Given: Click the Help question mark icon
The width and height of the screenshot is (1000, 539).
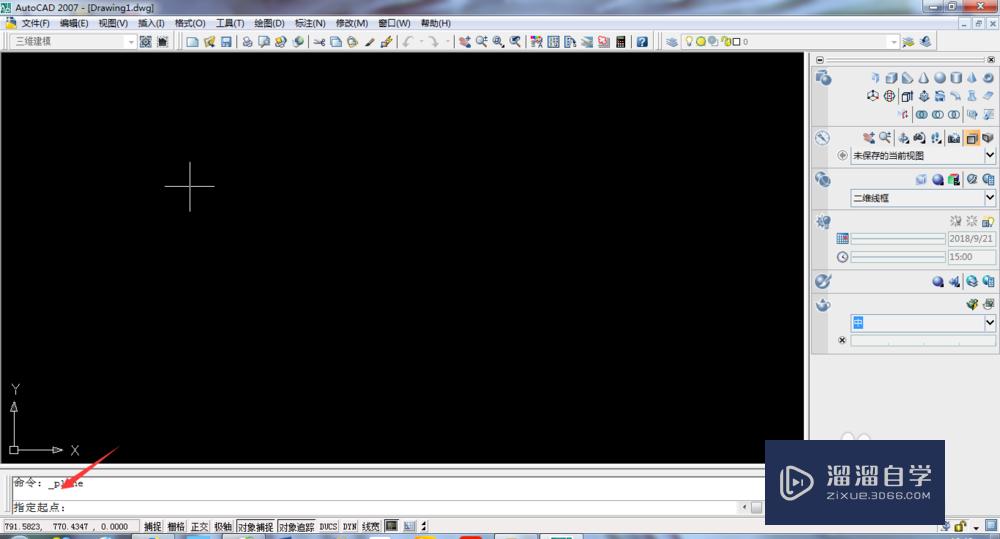Looking at the screenshot, I should (642, 41).
